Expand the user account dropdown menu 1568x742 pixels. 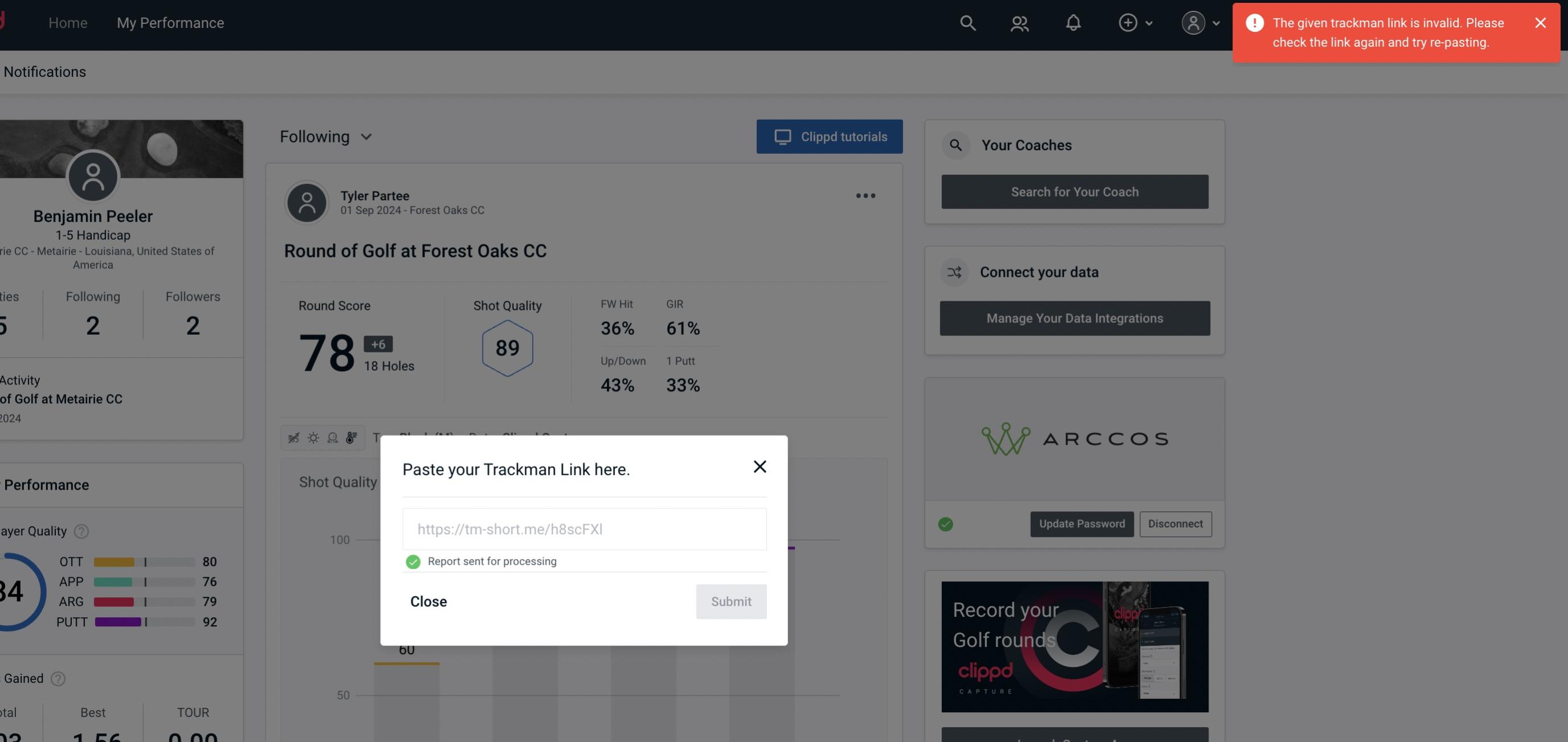[x=1199, y=21]
